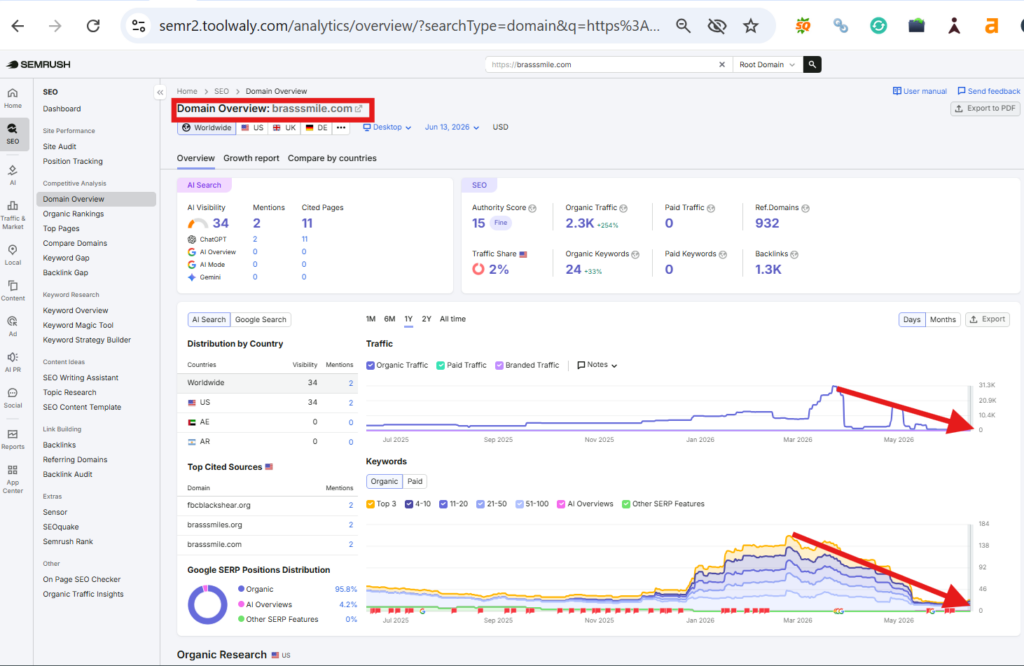Toggle the 51-100 keywords checkbox
The image size is (1024, 666).
click(520, 504)
